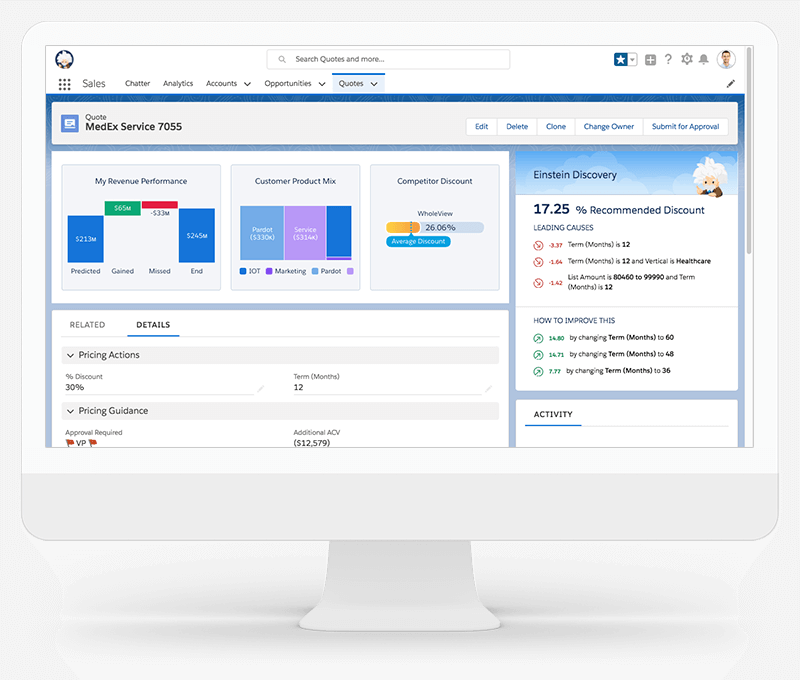Open the Help question mark icon
This screenshot has width=800, height=680.
pos(668,60)
